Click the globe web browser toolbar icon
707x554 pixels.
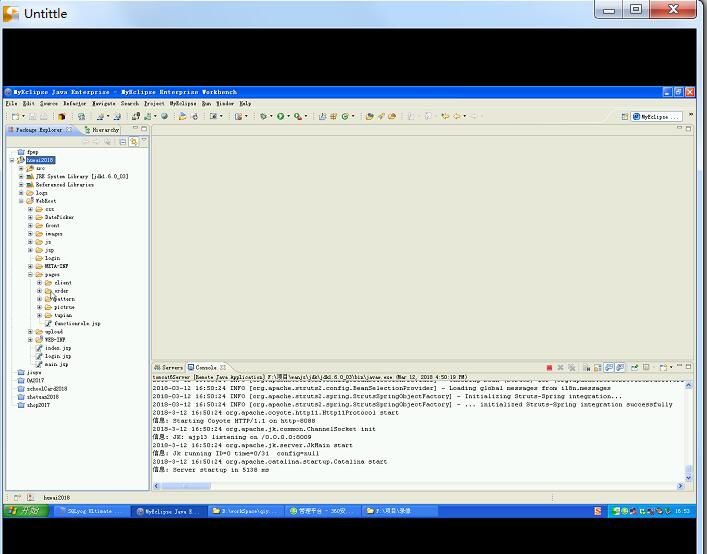[165, 116]
